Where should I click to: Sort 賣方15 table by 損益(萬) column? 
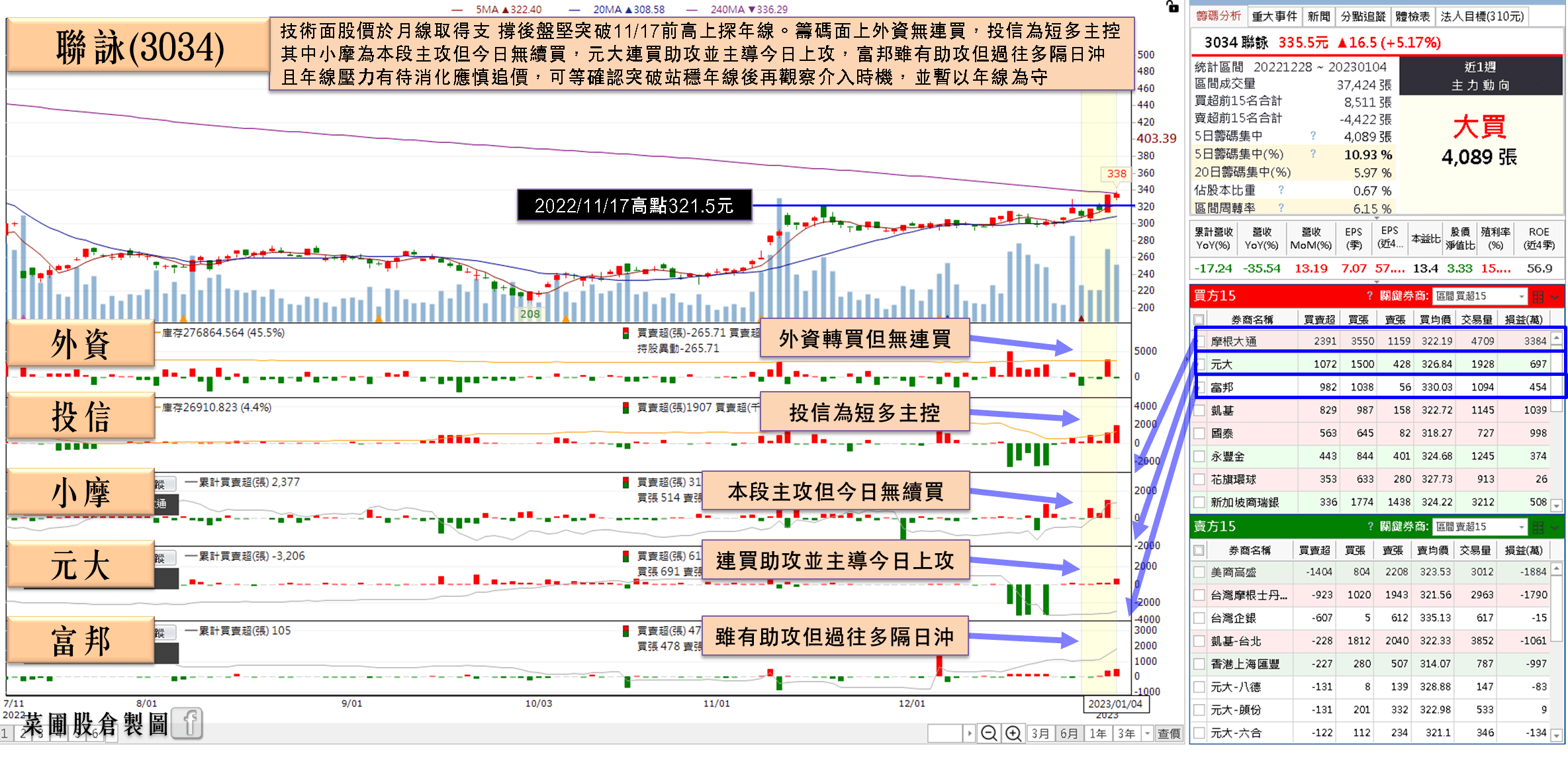click(x=1523, y=551)
